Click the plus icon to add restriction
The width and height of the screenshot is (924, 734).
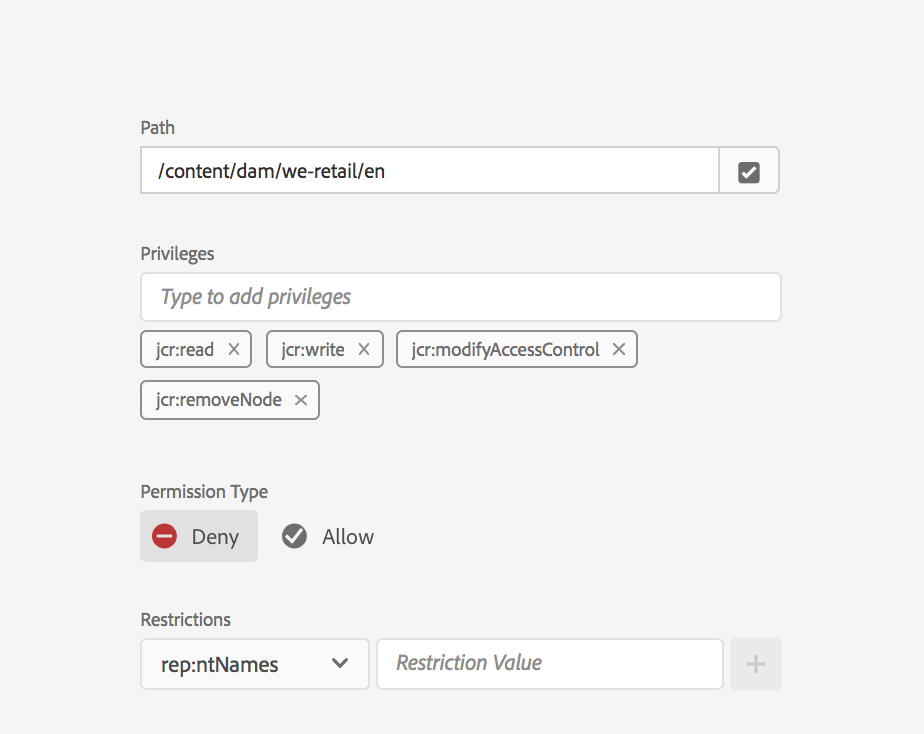tap(756, 664)
